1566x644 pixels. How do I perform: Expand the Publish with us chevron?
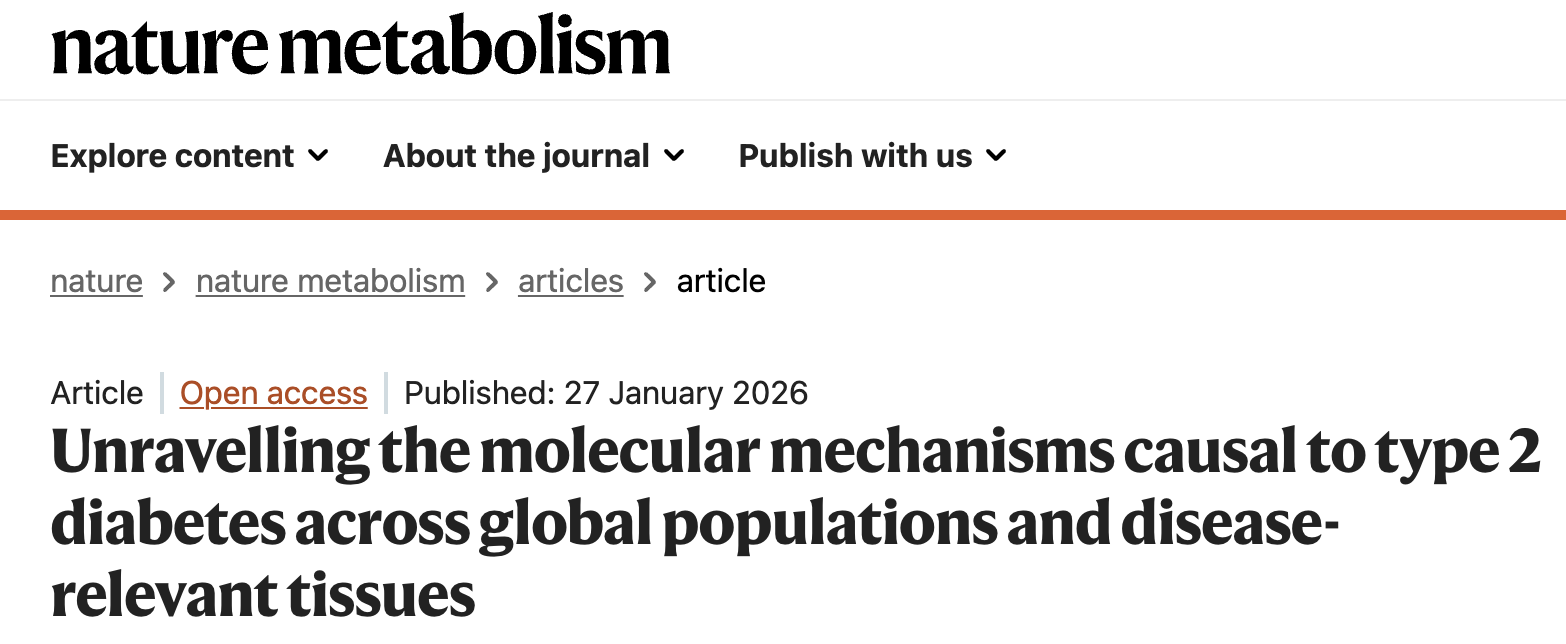997,156
